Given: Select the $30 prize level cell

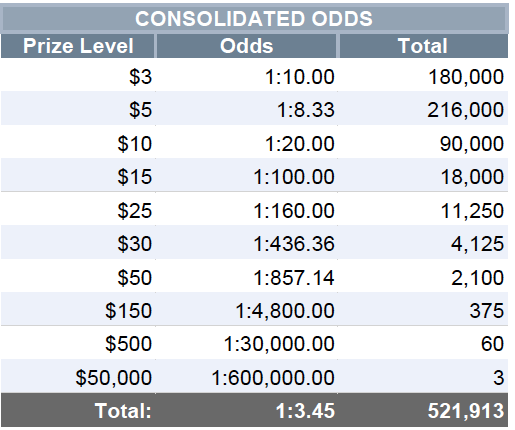Looking at the screenshot, I should pos(78,243).
